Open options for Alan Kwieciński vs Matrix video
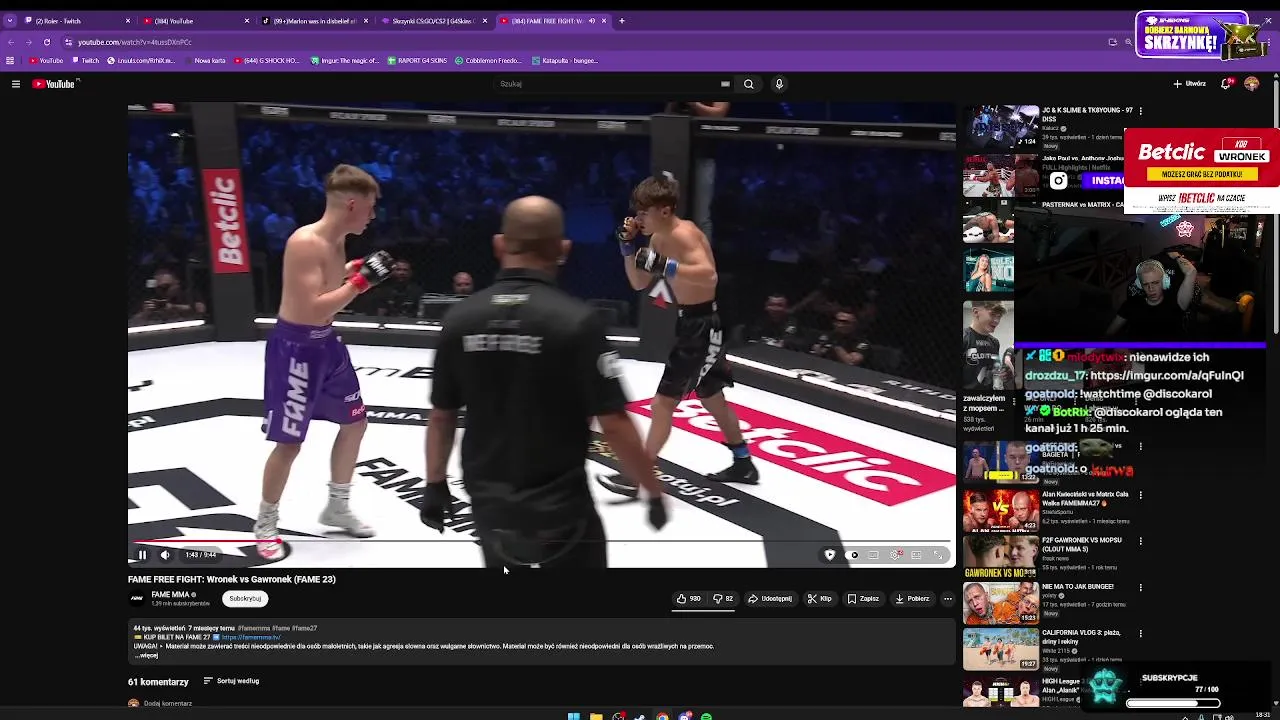 point(1141,495)
